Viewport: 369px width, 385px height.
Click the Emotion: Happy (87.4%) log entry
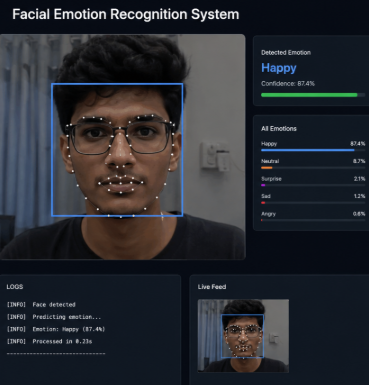tap(56, 329)
